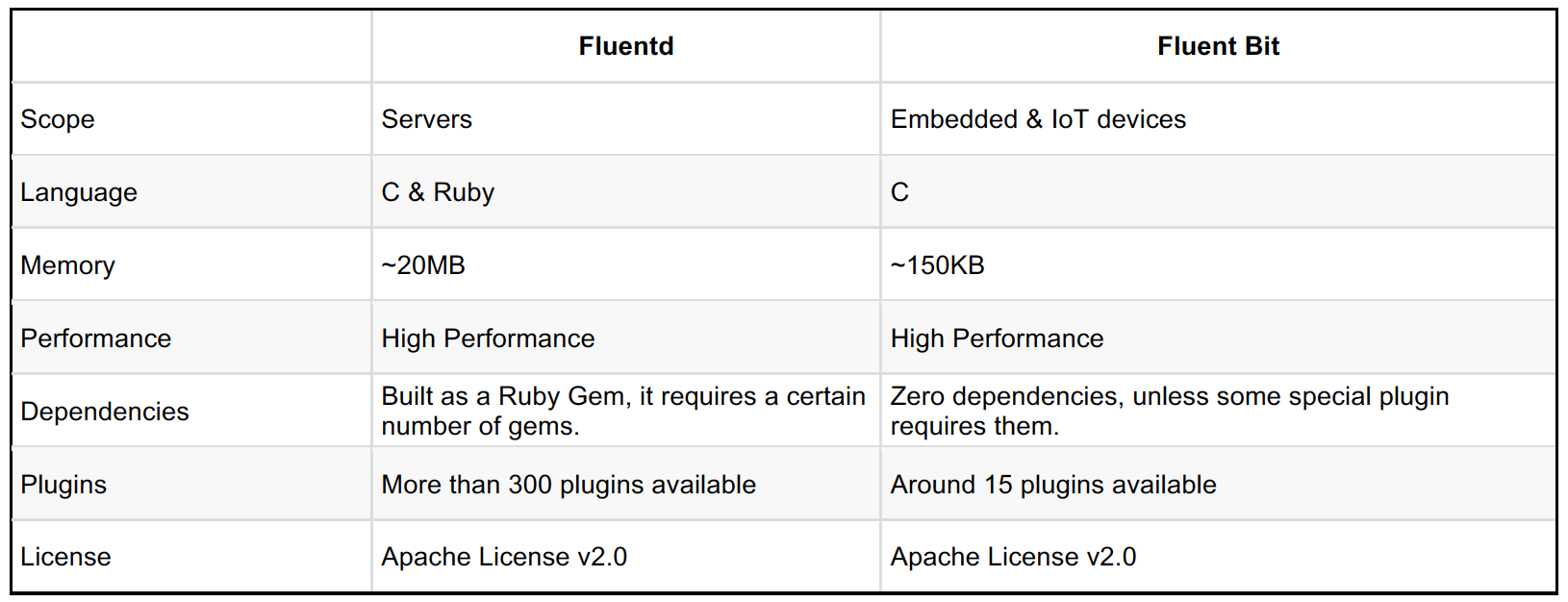
Task: Click the Memory row label
Action: (x=67, y=265)
